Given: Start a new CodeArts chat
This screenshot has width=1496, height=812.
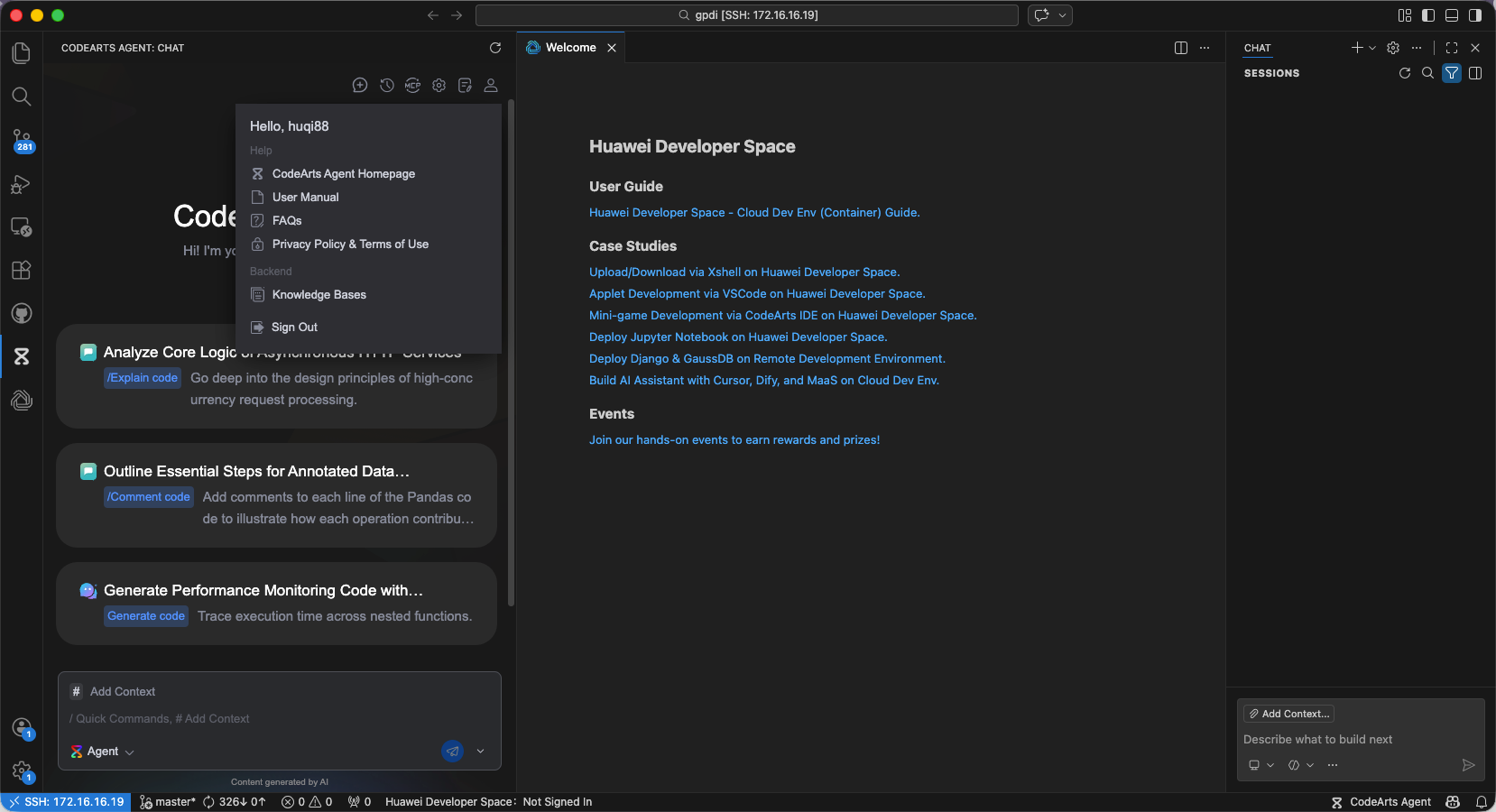Looking at the screenshot, I should (x=360, y=85).
